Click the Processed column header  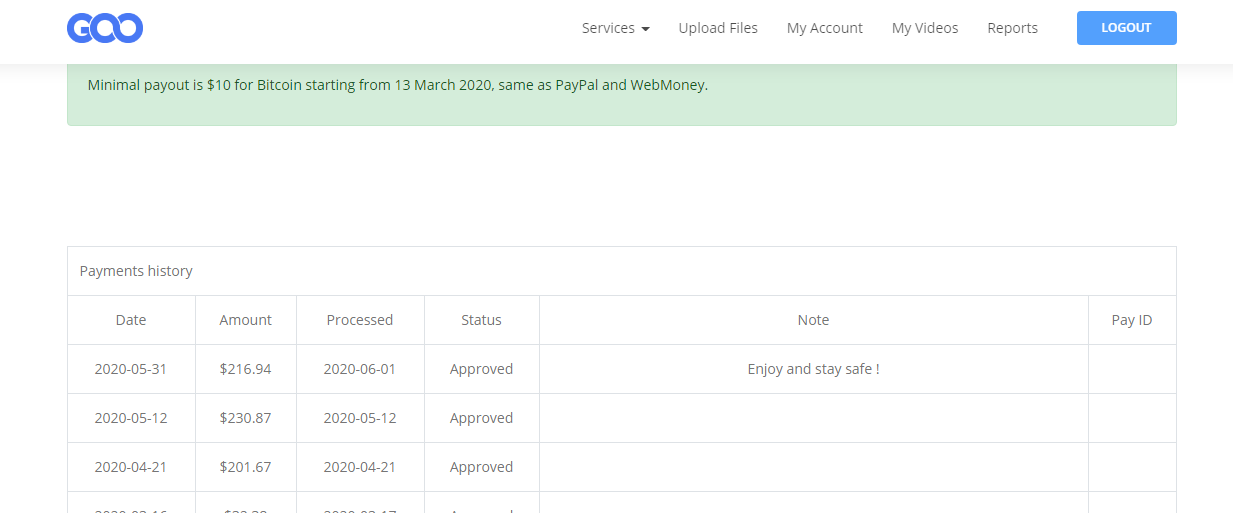pyautogui.click(x=360, y=320)
